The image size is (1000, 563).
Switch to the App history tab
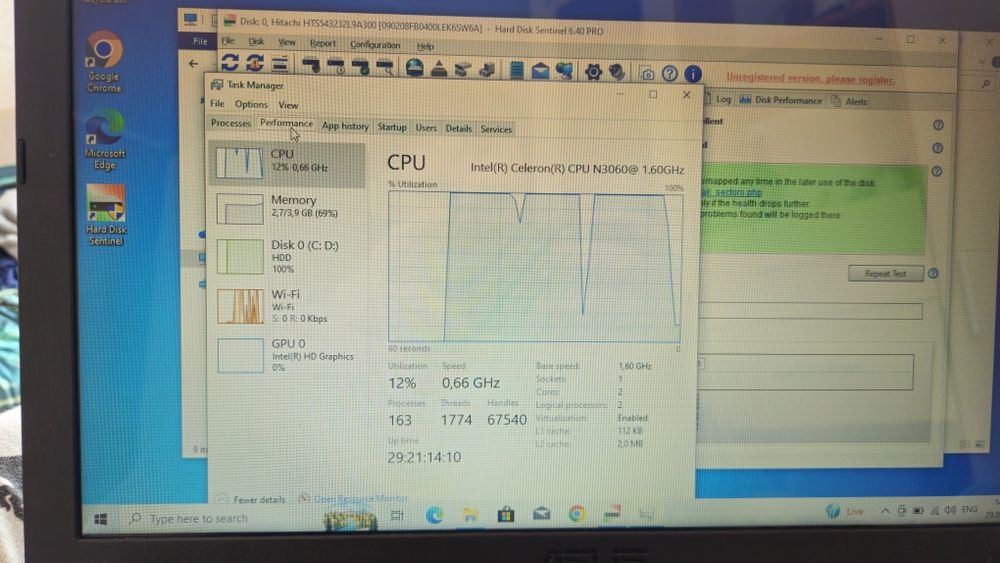[345, 126]
